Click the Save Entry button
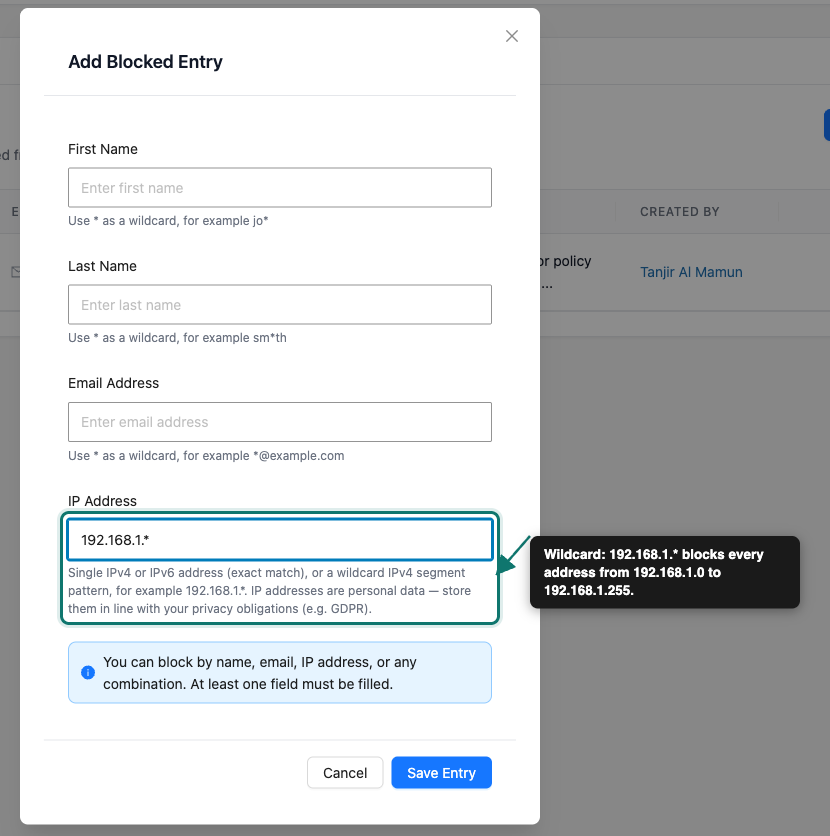830x836 pixels. pos(441,773)
